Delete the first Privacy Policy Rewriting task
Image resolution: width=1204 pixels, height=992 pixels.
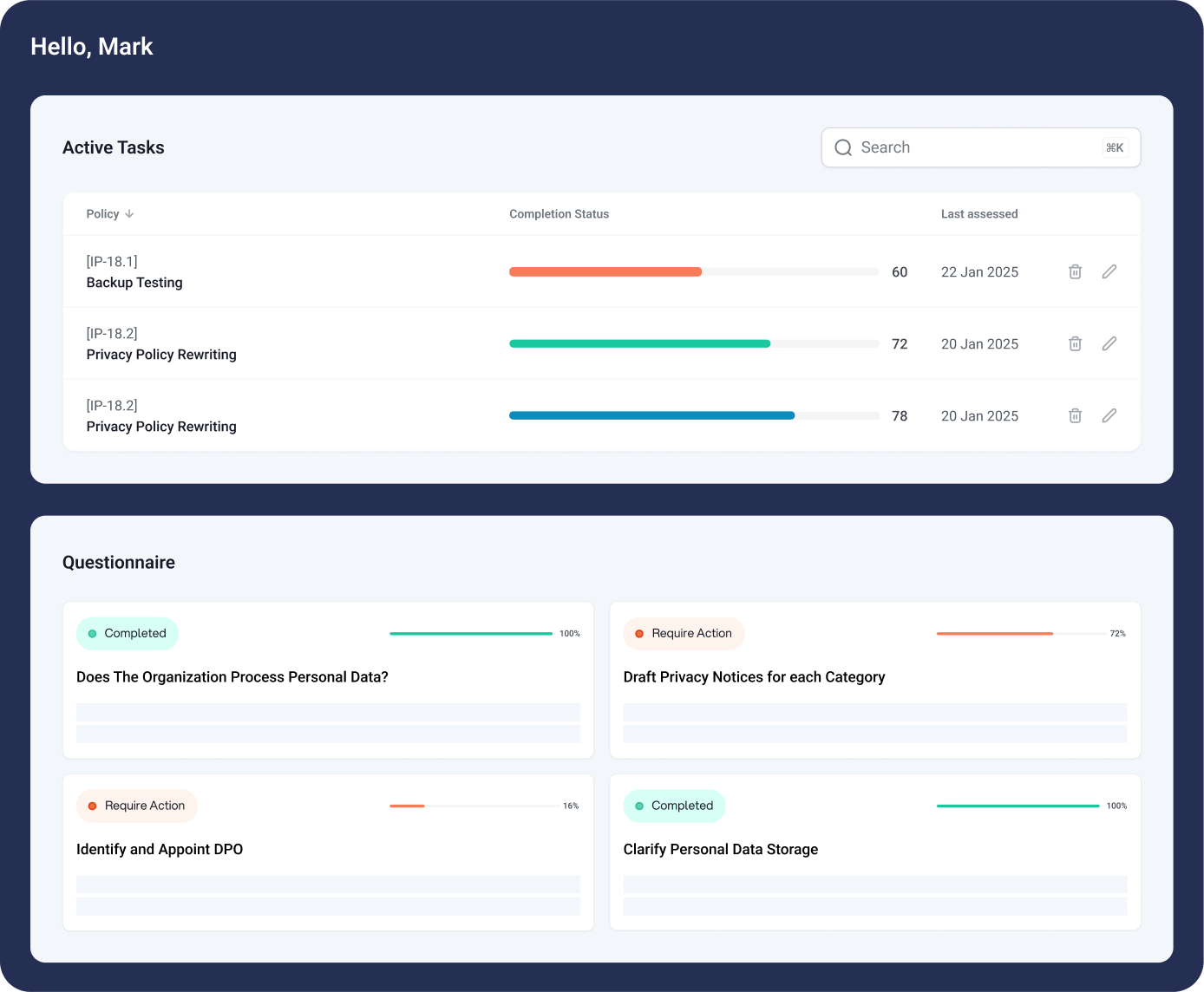point(1075,343)
